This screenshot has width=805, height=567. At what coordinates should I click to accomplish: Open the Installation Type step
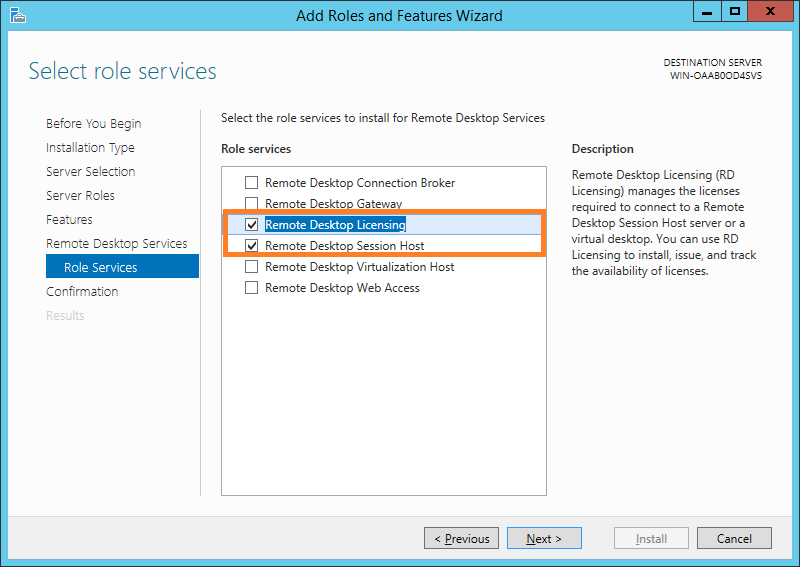click(90, 148)
